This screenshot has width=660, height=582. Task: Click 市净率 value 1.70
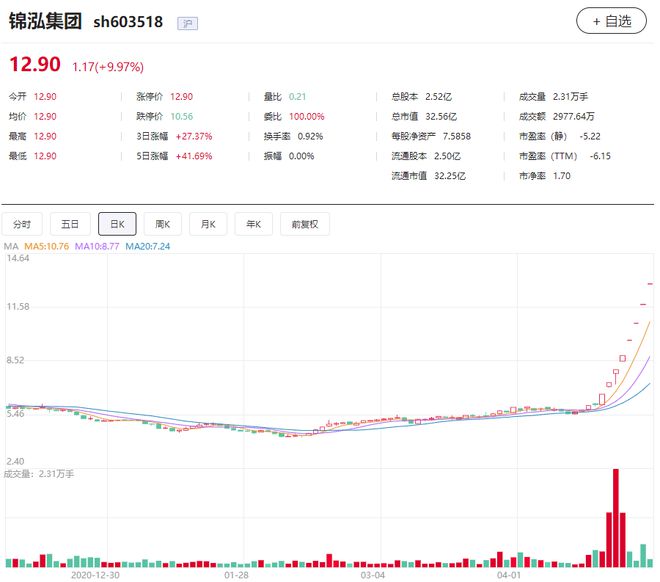tap(562, 176)
